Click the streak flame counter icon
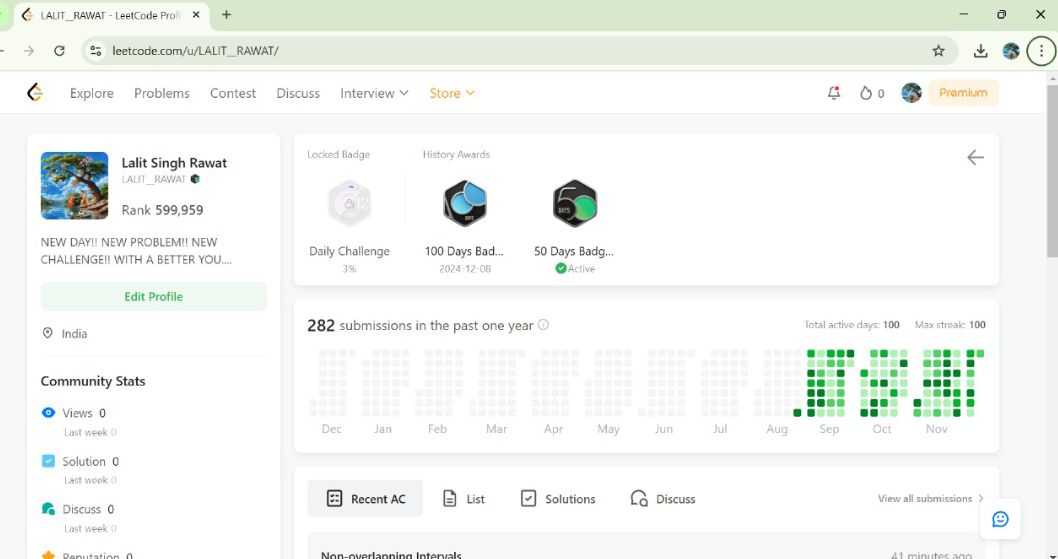Screen dimensions: 1058x559 tap(866, 93)
